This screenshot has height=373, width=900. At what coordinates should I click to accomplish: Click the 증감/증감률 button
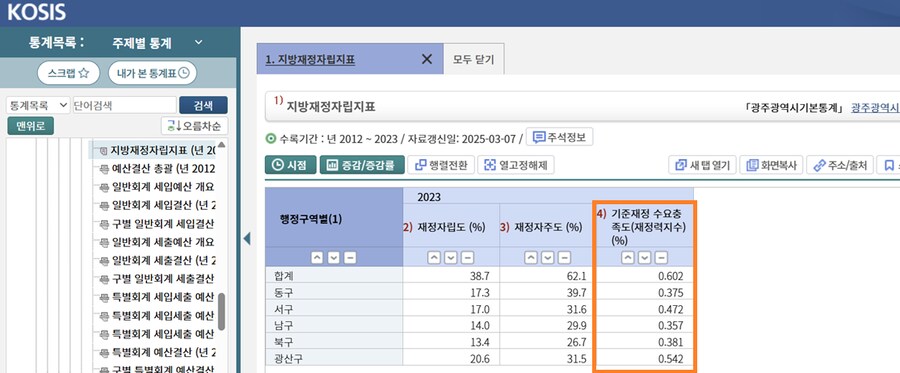(x=362, y=165)
